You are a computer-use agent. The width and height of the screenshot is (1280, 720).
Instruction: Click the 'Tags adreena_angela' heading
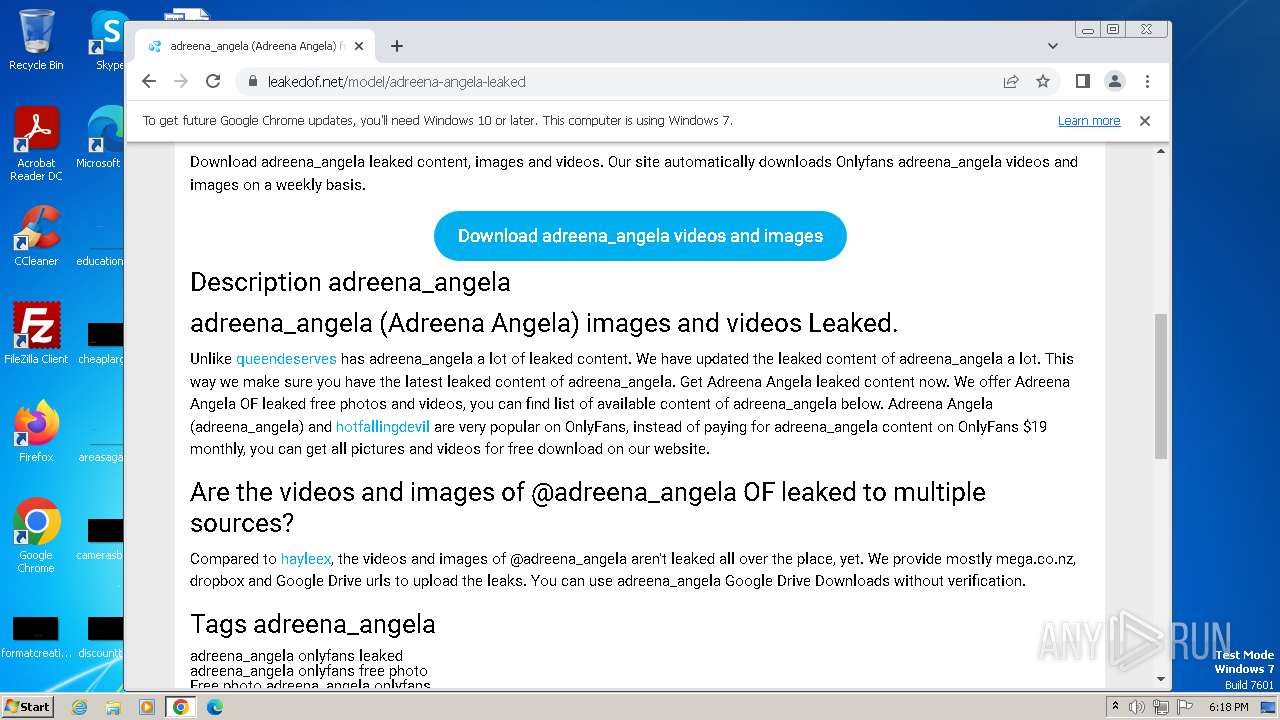(x=313, y=624)
